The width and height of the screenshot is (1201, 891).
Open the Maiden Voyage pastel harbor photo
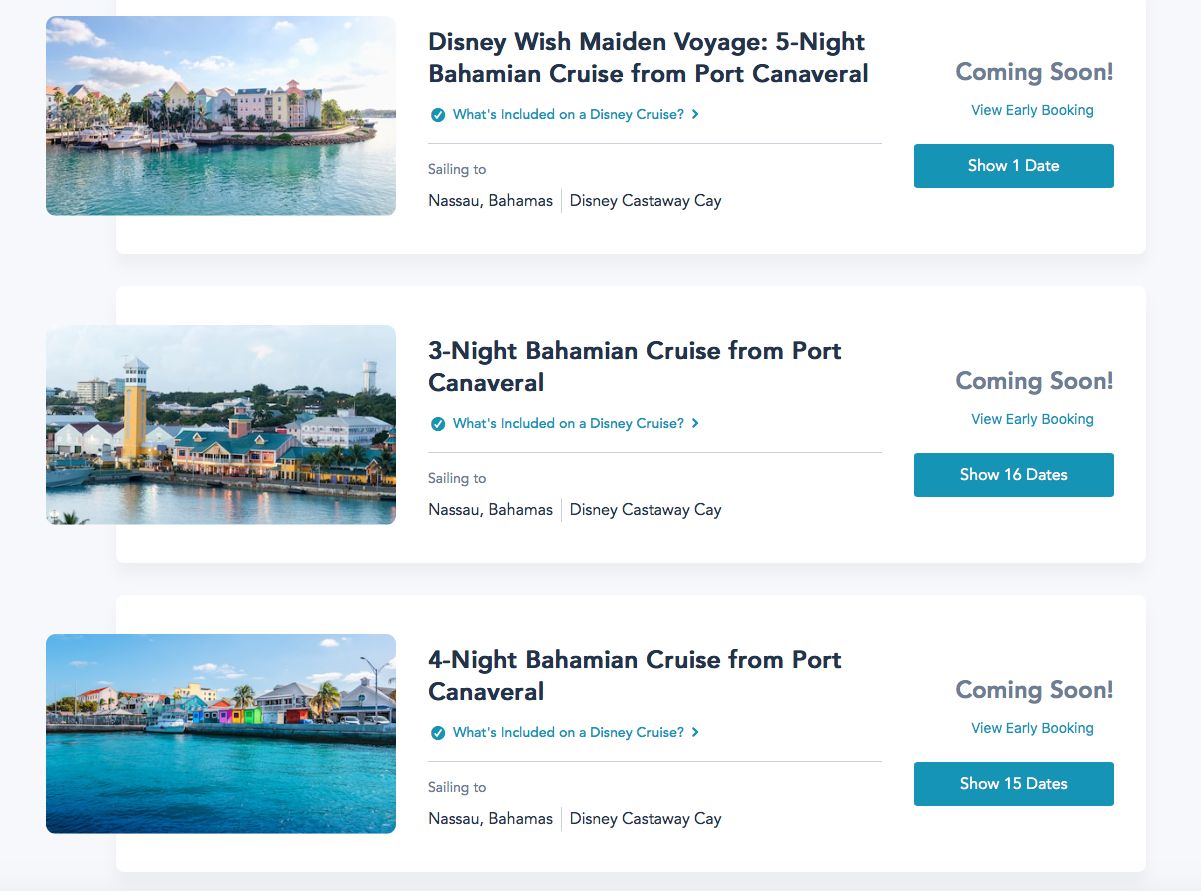pyautogui.click(x=221, y=116)
